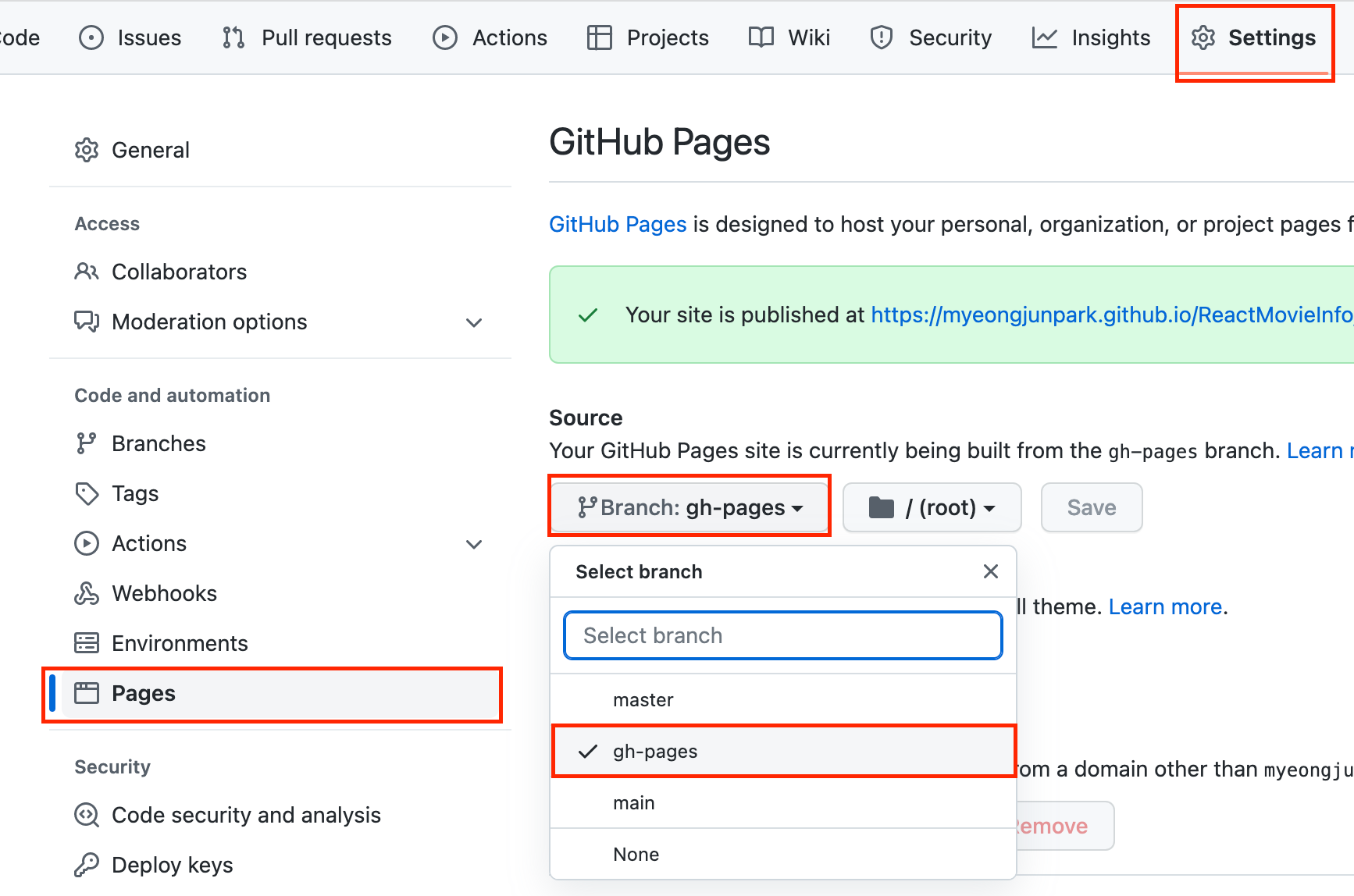Viewport: 1354px width, 896px height.
Task: Click the Pages browser icon in sidebar
Action: (87, 693)
